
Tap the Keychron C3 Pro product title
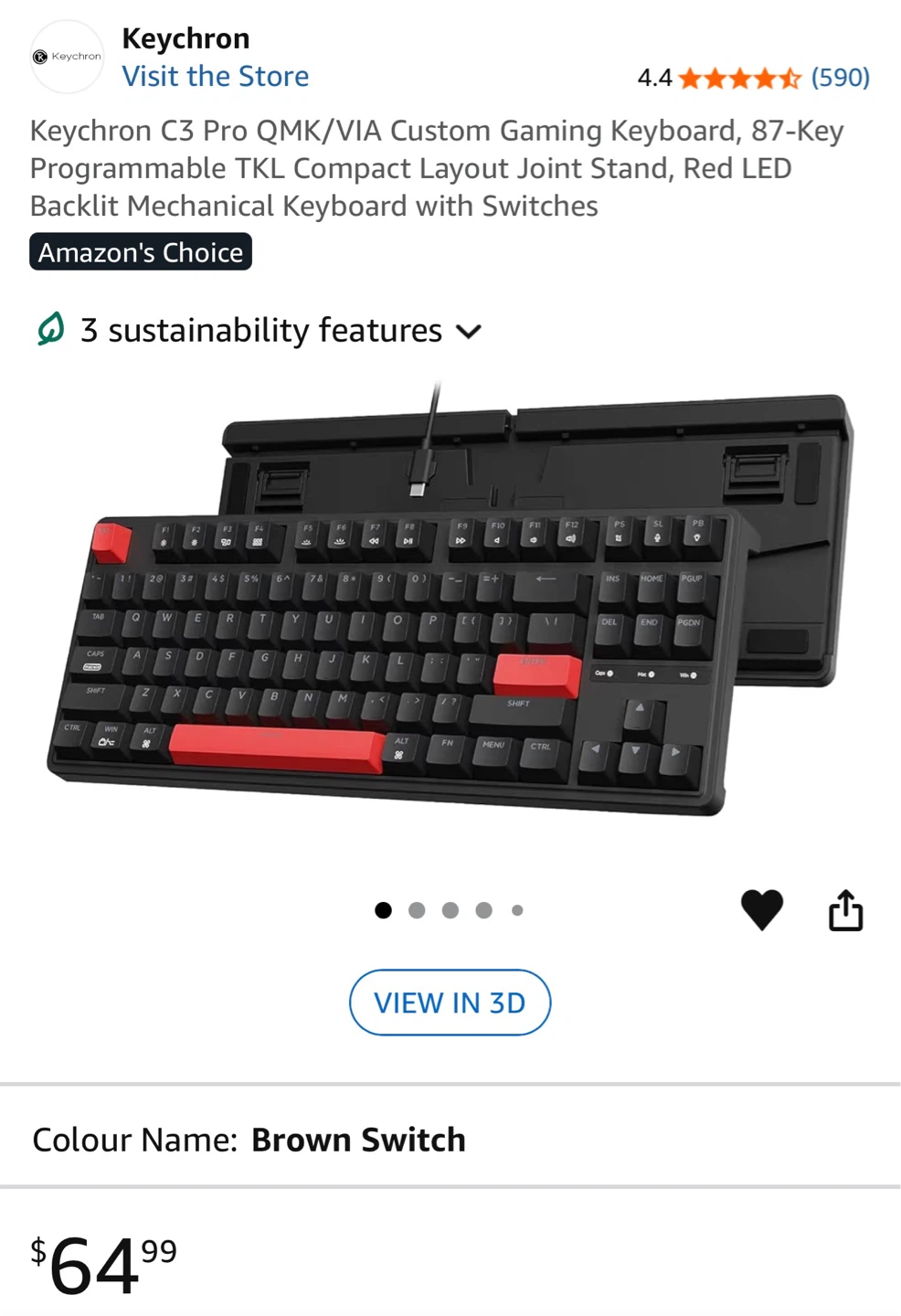coord(437,168)
